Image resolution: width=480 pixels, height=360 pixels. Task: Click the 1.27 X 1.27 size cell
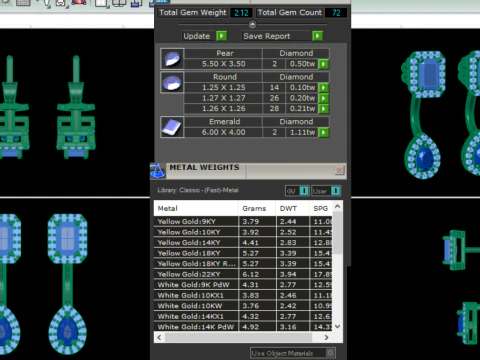point(223,98)
